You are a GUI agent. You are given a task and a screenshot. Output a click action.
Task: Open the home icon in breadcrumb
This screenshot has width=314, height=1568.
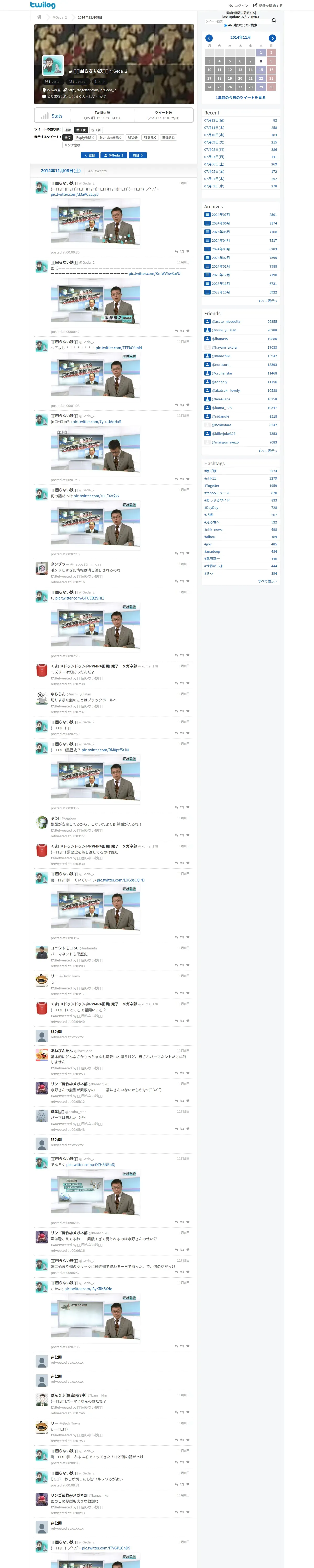point(39,17)
